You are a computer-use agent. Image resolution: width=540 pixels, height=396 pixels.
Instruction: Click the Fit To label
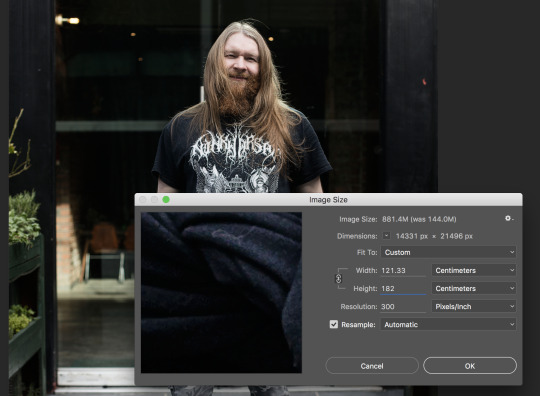[x=367, y=252]
